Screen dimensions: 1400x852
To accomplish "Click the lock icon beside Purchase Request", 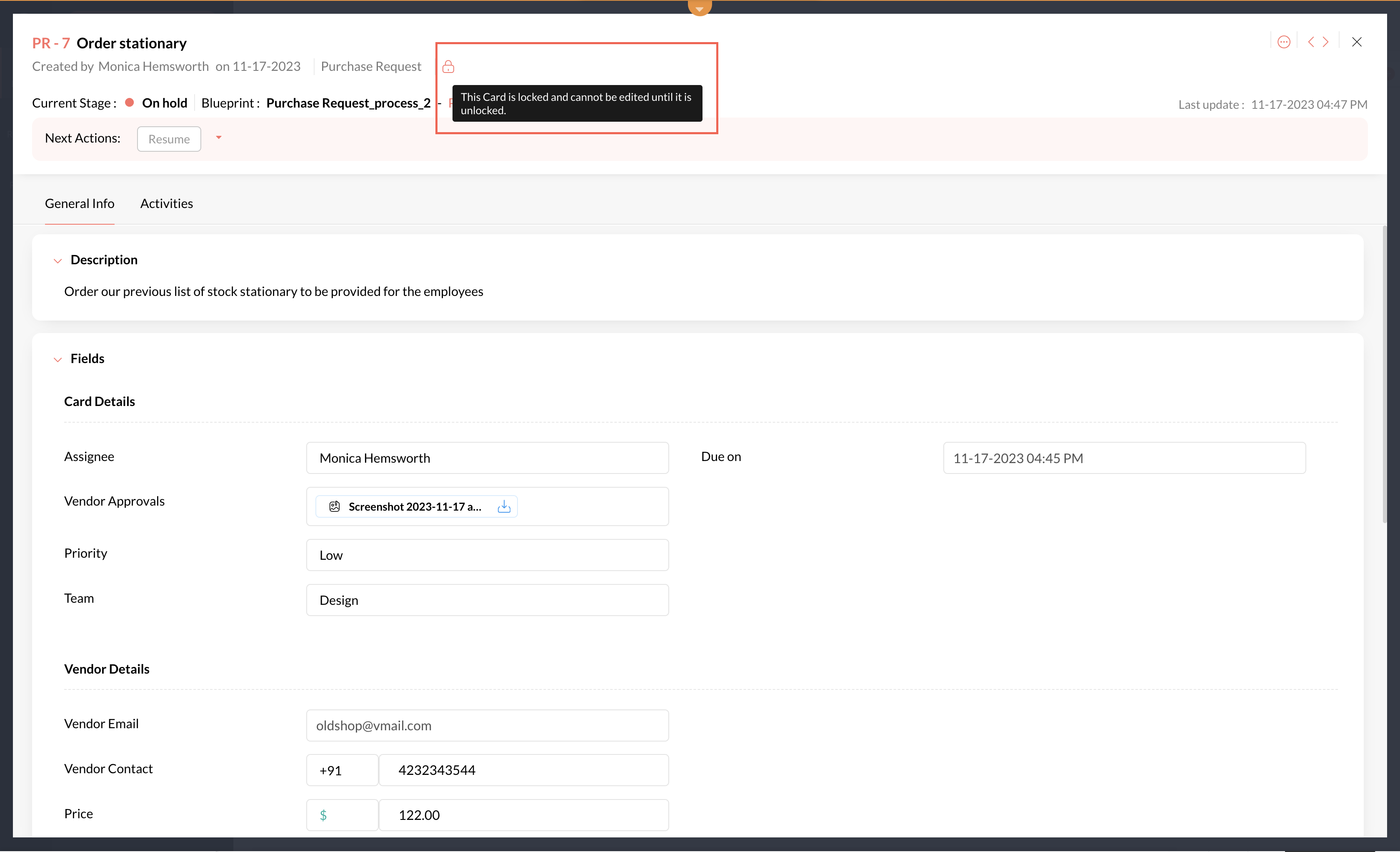I will (x=448, y=67).
